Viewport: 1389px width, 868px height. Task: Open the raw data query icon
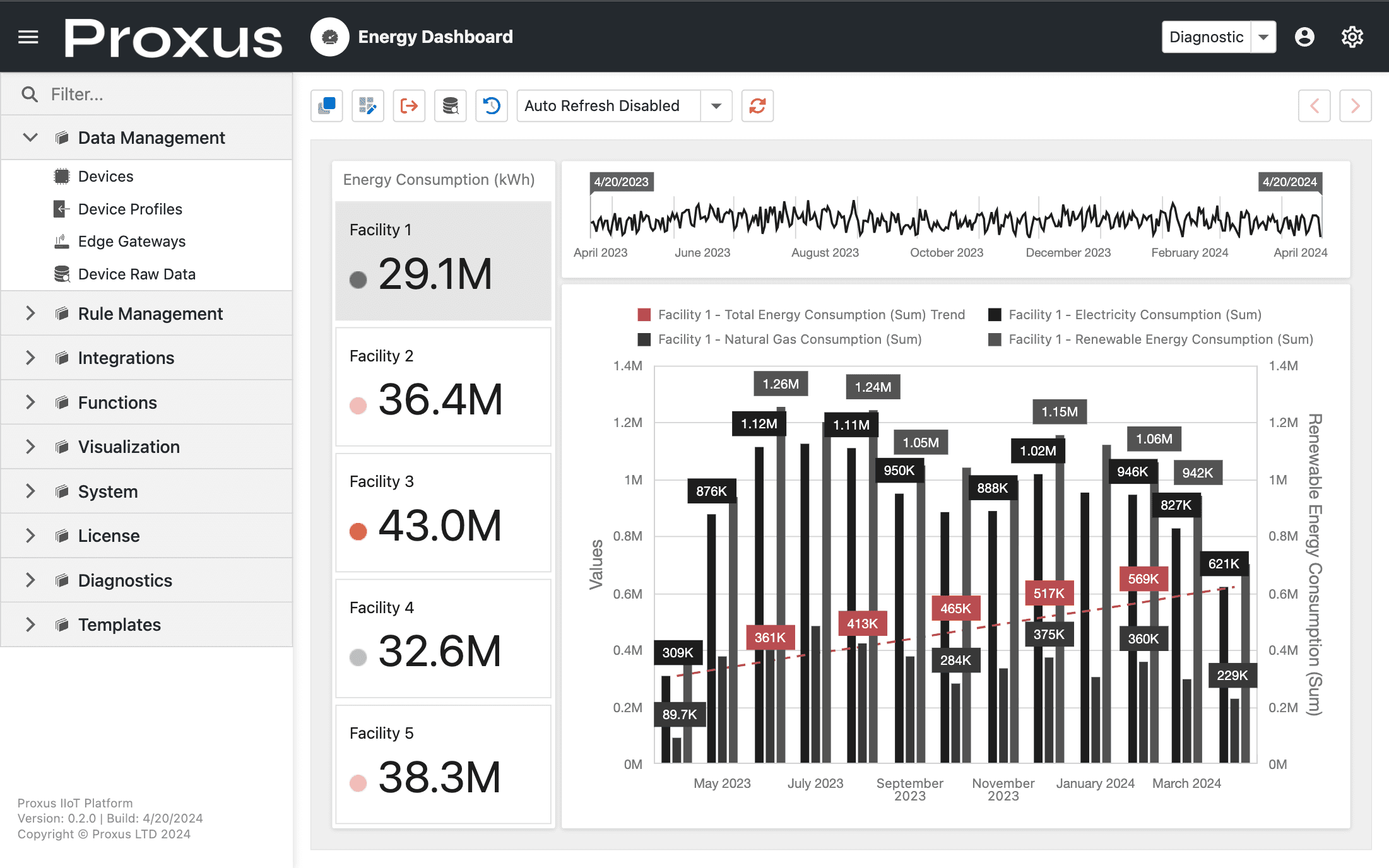pyautogui.click(x=450, y=105)
